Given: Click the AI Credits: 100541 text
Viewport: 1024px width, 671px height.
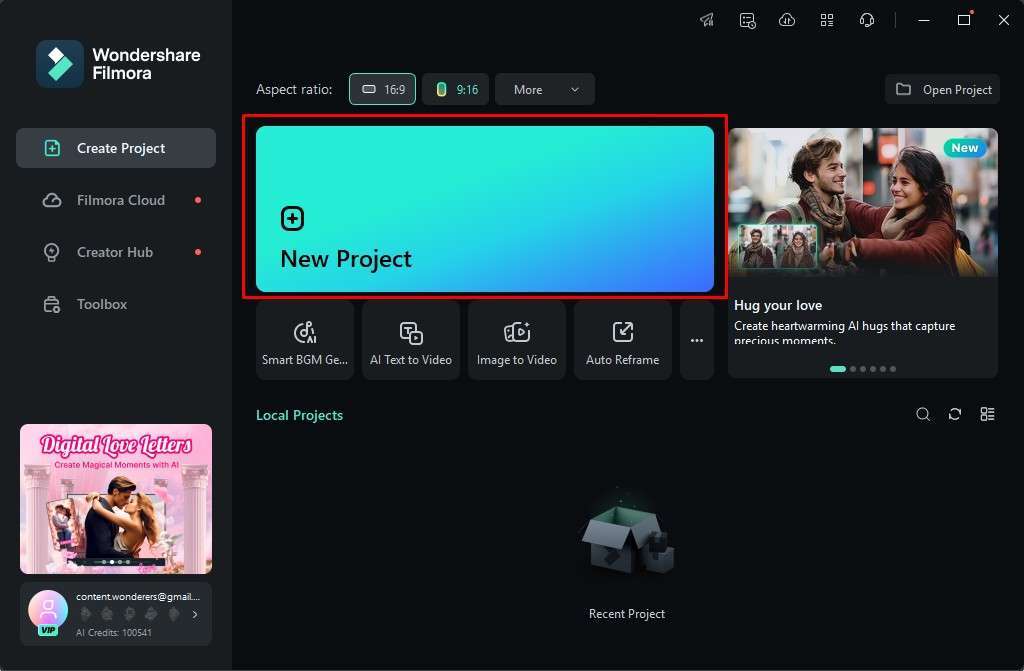Looking at the screenshot, I should (x=114, y=632).
